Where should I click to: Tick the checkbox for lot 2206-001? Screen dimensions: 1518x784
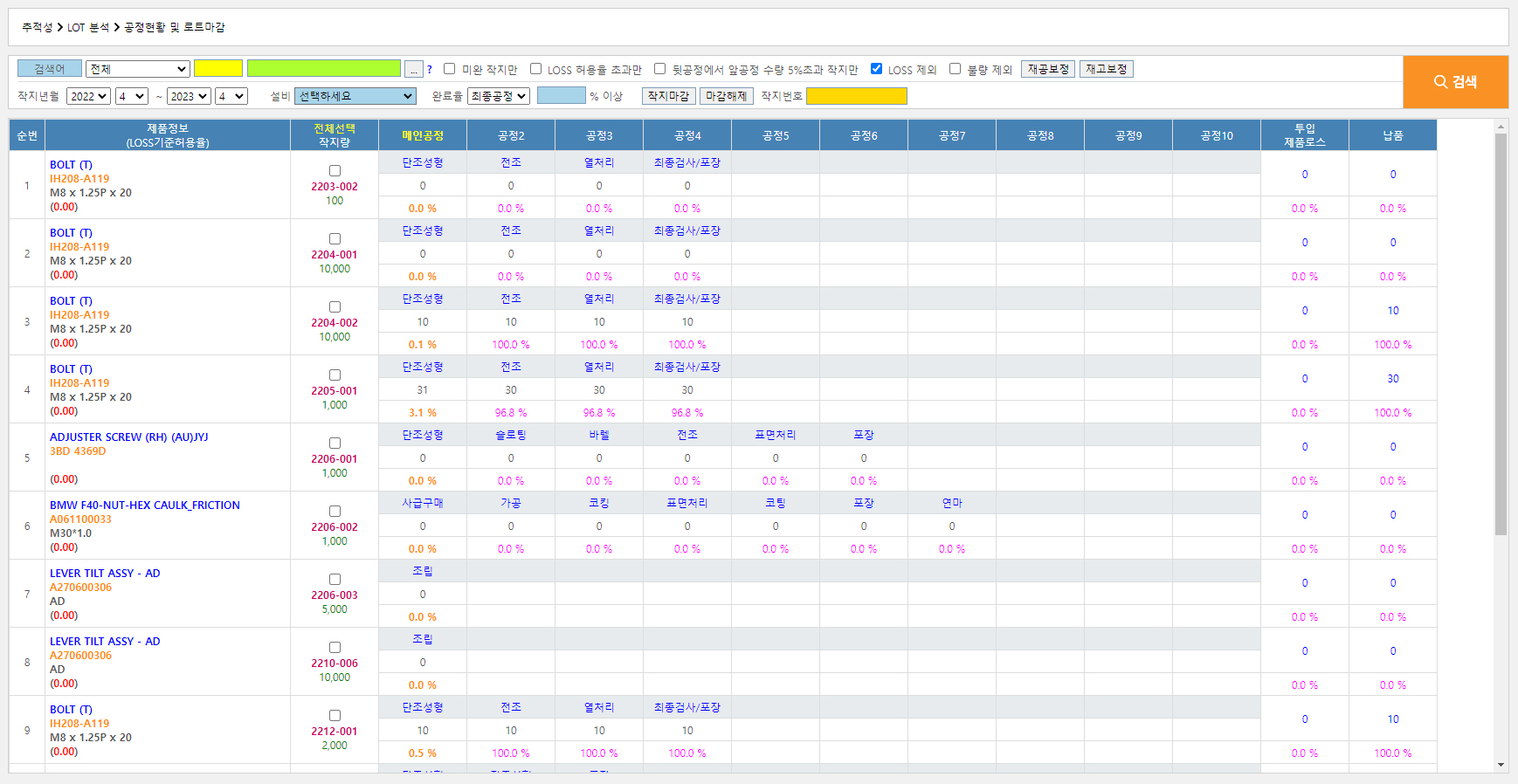[x=335, y=444]
